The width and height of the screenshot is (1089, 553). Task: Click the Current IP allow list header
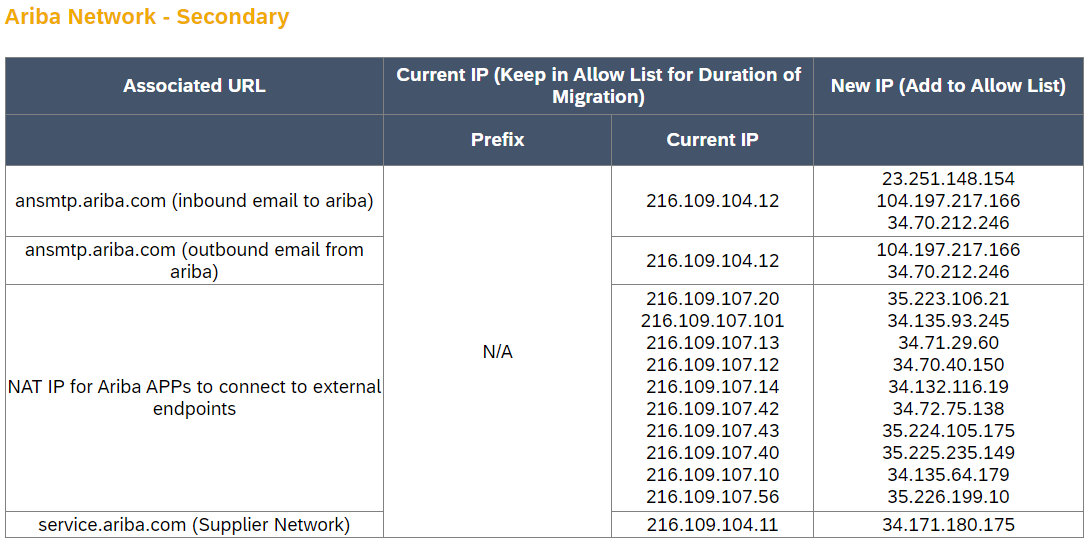(598, 86)
